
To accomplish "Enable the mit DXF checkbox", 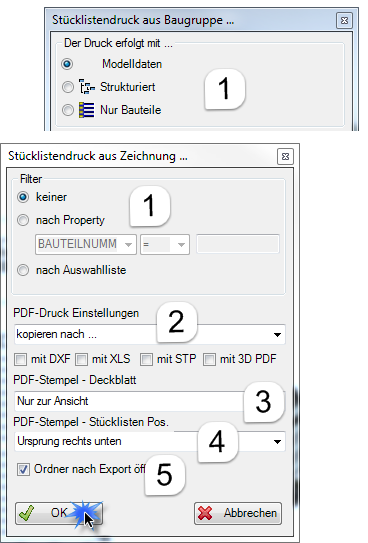I will (x=20, y=359).
